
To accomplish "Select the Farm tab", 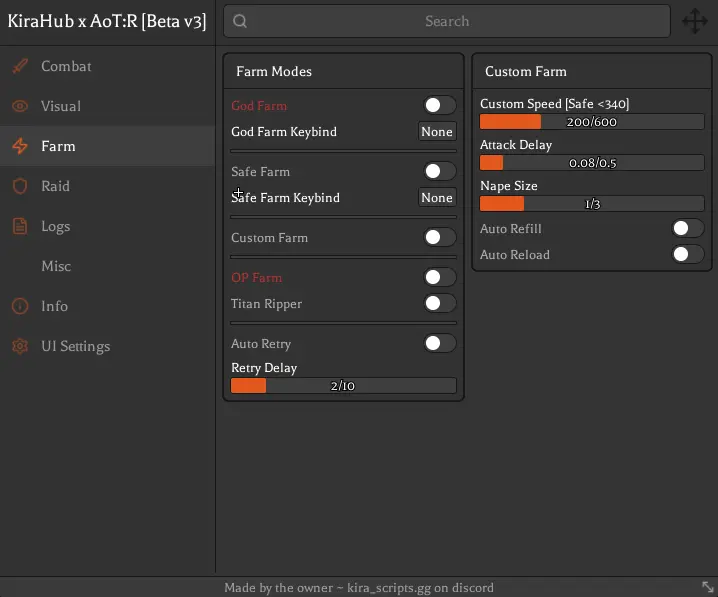I will 108,146.
